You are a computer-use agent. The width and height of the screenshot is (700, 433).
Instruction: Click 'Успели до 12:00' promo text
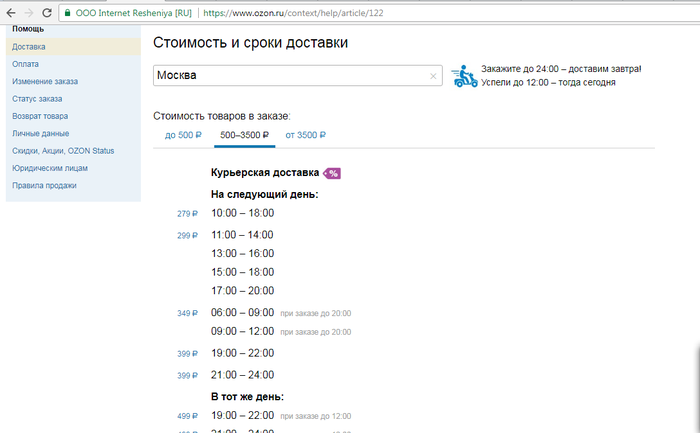548,83
